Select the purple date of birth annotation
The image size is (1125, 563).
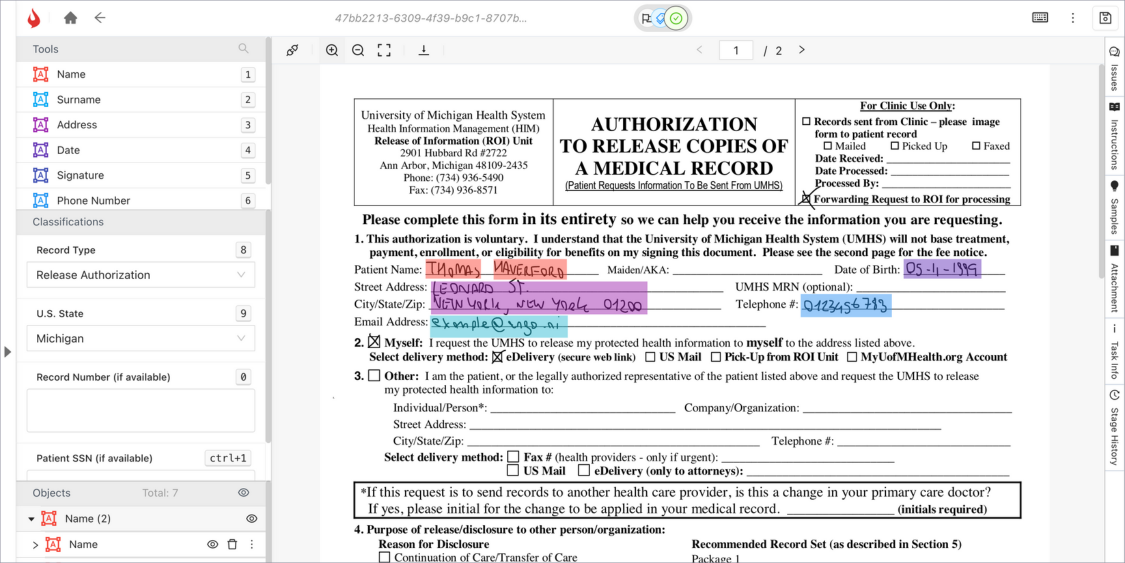pyautogui.click(x=942, y=269)
